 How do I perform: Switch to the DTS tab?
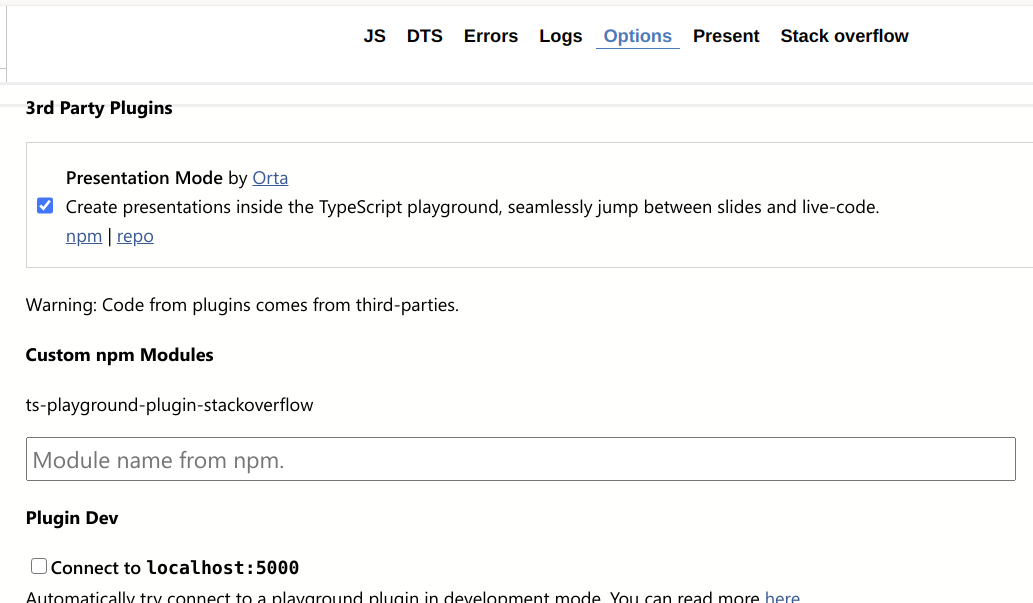(x=424, y=36)
